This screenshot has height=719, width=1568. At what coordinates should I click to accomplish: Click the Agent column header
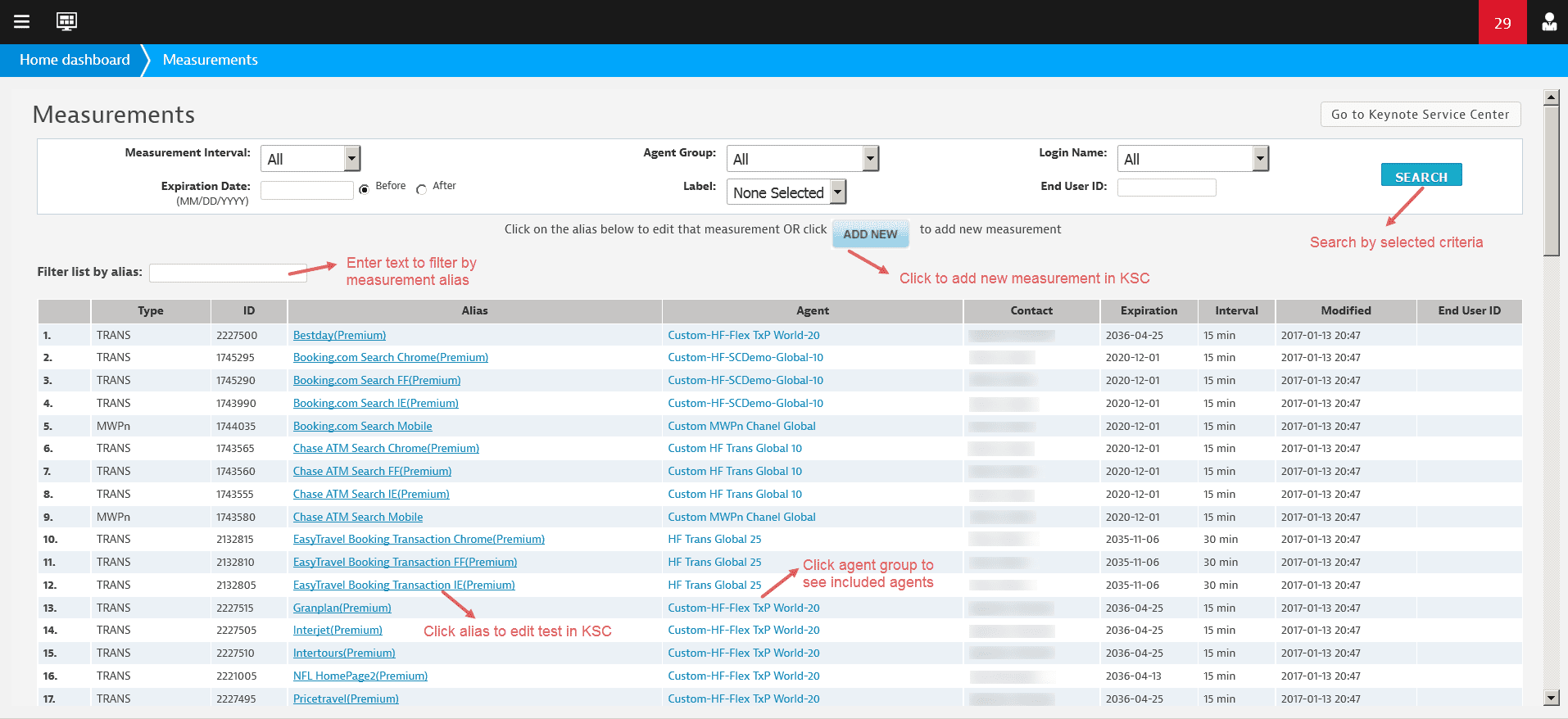pos(813,310)
